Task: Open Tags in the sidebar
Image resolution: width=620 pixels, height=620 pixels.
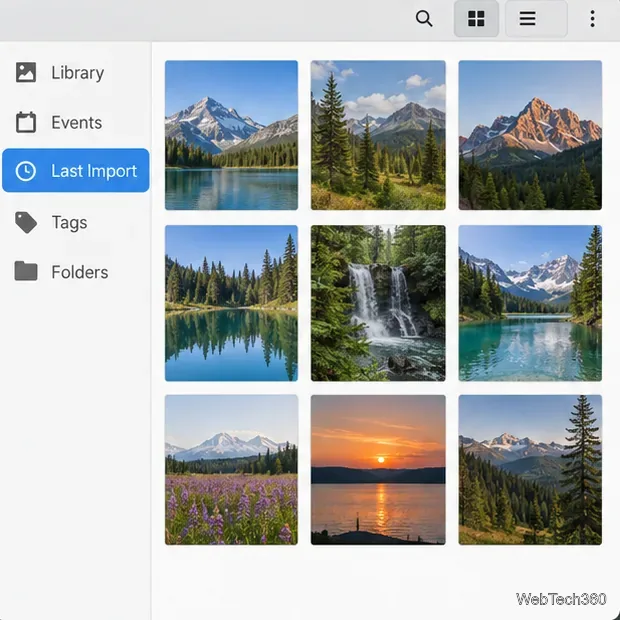Action: [x=76, y=222]
